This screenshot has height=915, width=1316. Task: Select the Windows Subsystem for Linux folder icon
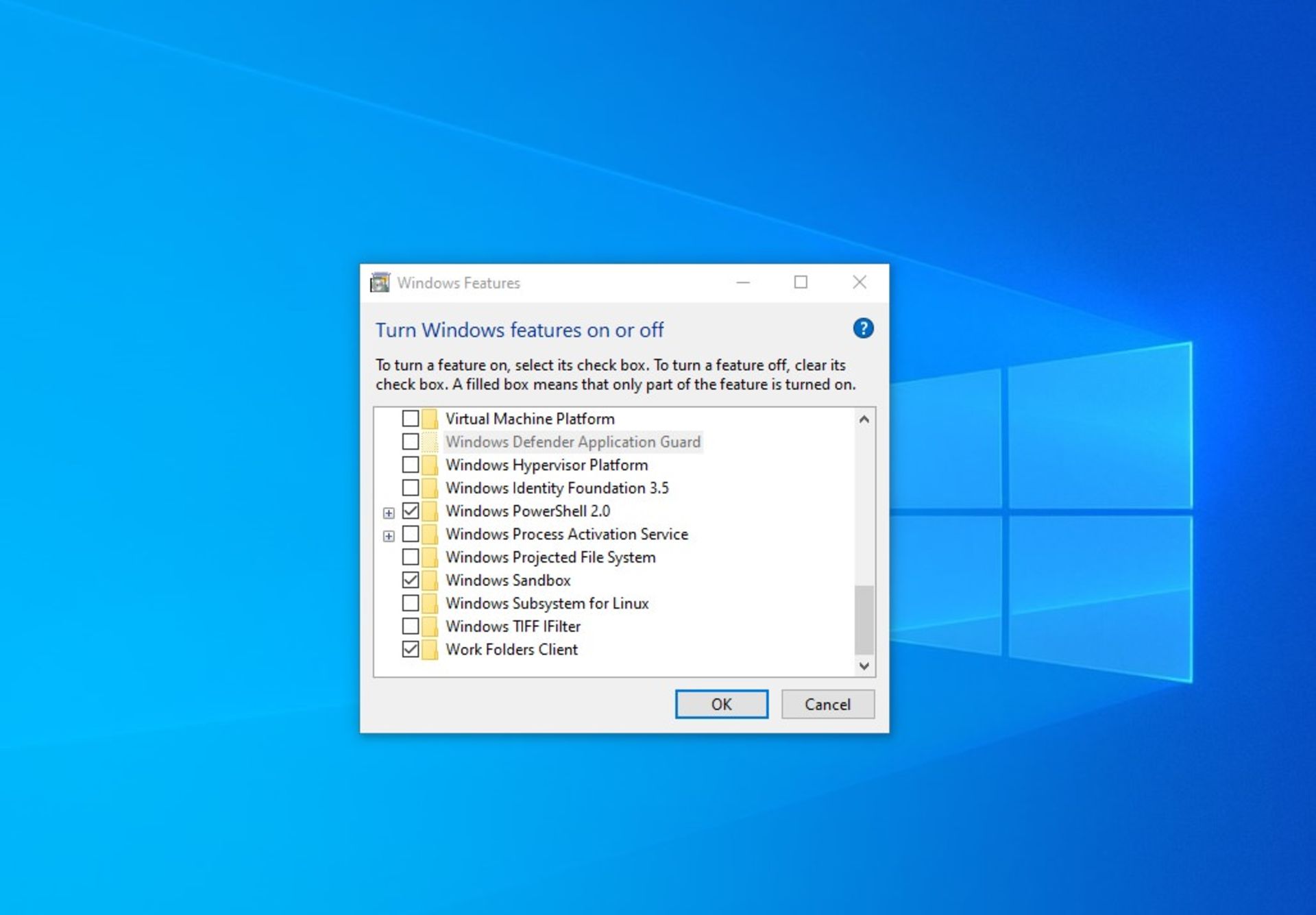[x=430, y=603]
